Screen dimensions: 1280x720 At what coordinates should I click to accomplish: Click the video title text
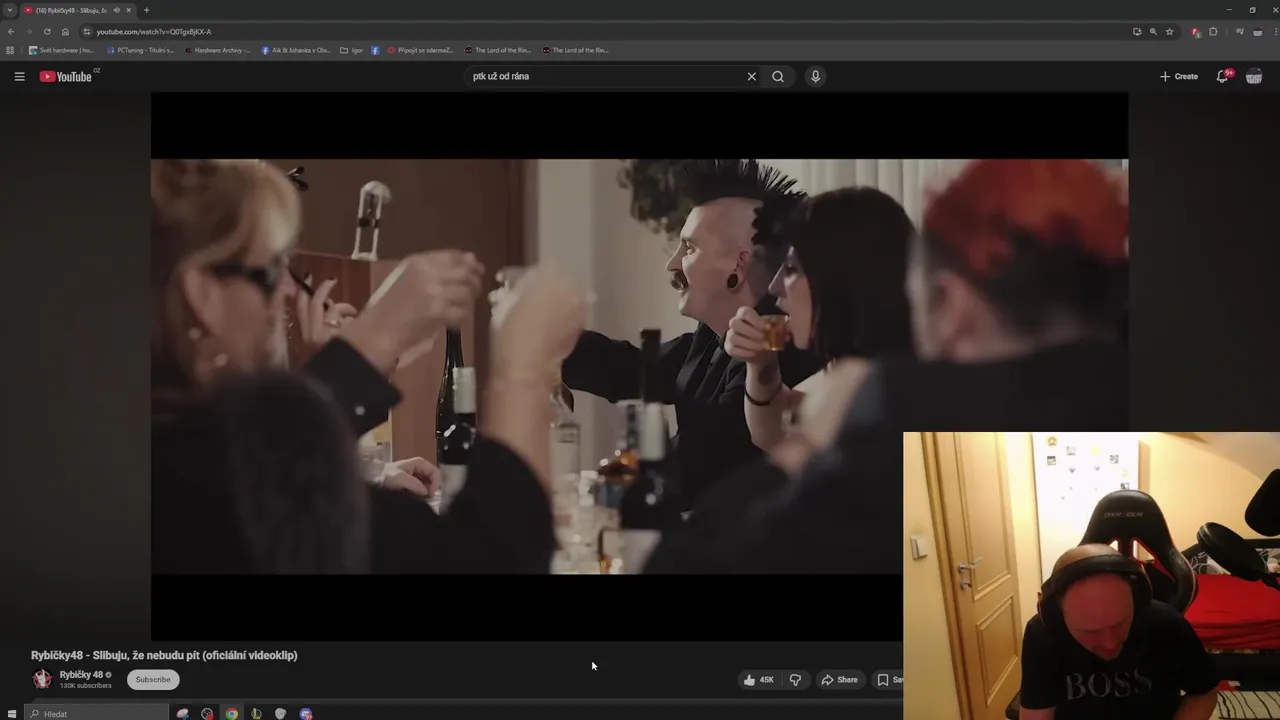[164, 655]
